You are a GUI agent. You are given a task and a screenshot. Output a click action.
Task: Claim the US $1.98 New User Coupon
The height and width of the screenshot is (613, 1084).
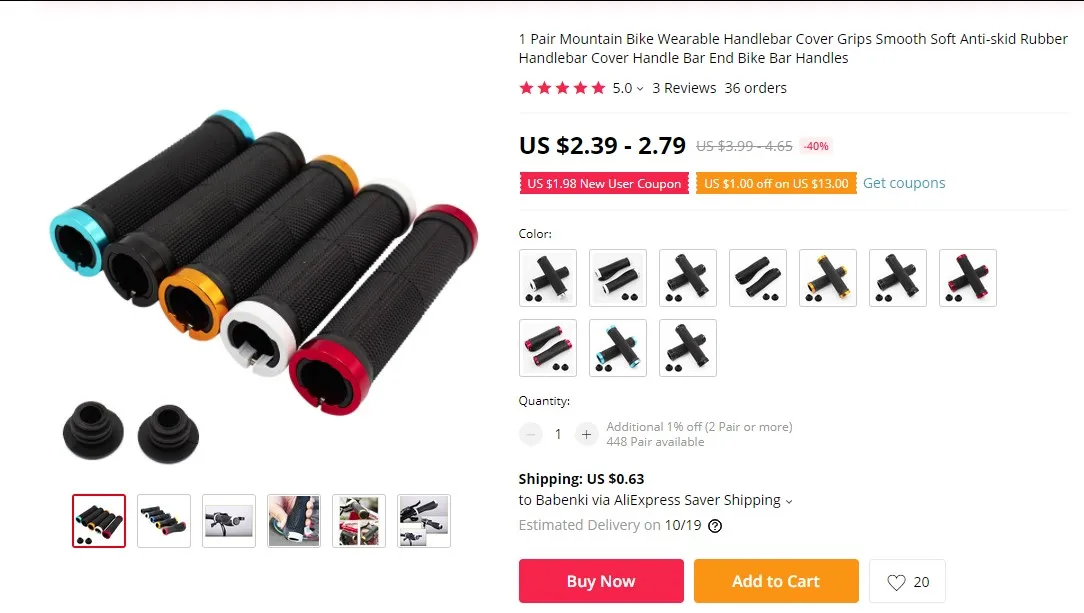click(x=604, y=183)
